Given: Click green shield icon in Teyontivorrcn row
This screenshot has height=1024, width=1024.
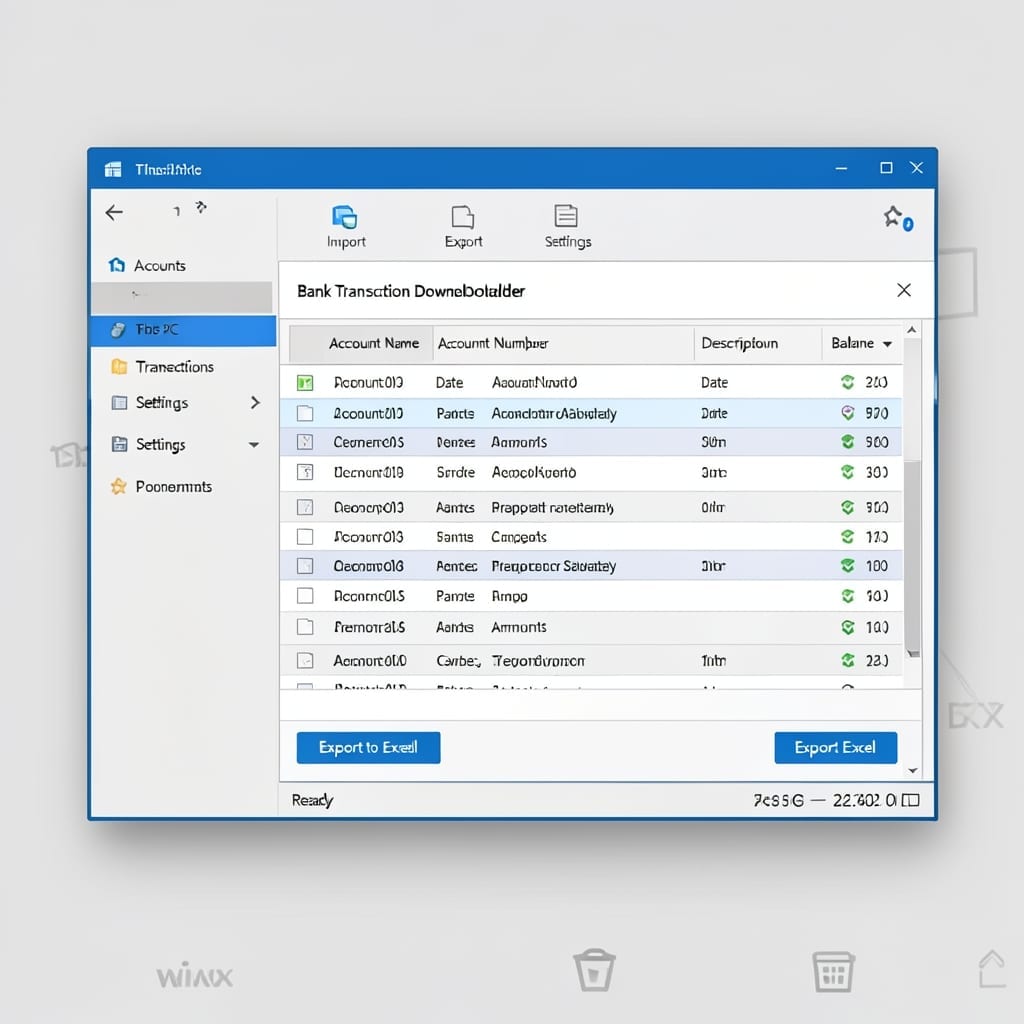Looking at the screenshot, I should click(x=848, y=660).
